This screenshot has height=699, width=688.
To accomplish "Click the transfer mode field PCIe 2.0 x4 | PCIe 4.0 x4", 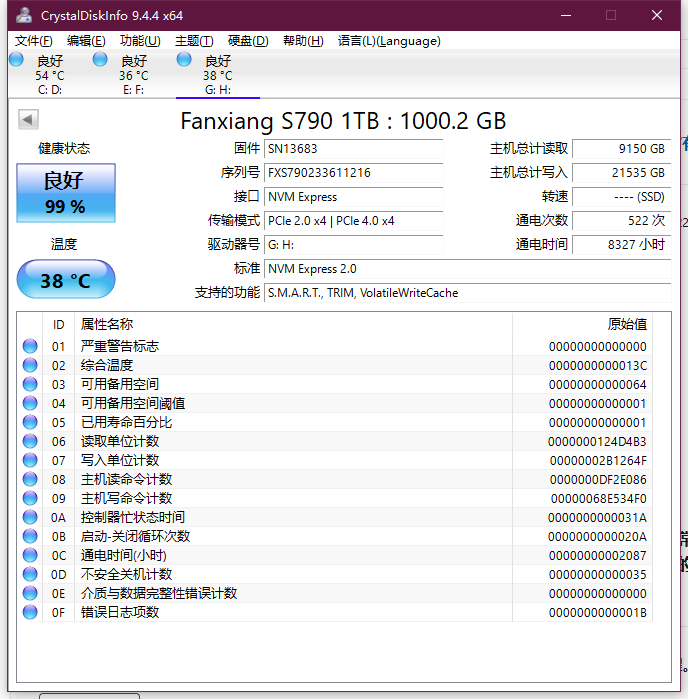I will pos(354,221).
